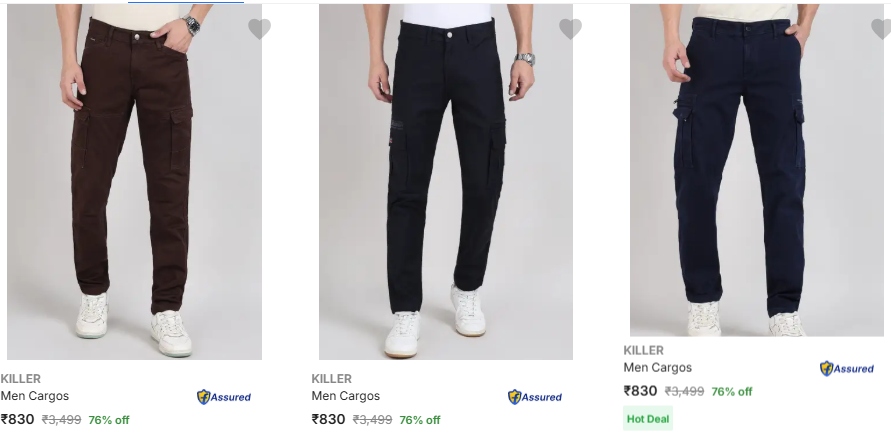Open Men Cargos title of brown pants
Viewport: 891px width, 434px height.
point(35,396)
